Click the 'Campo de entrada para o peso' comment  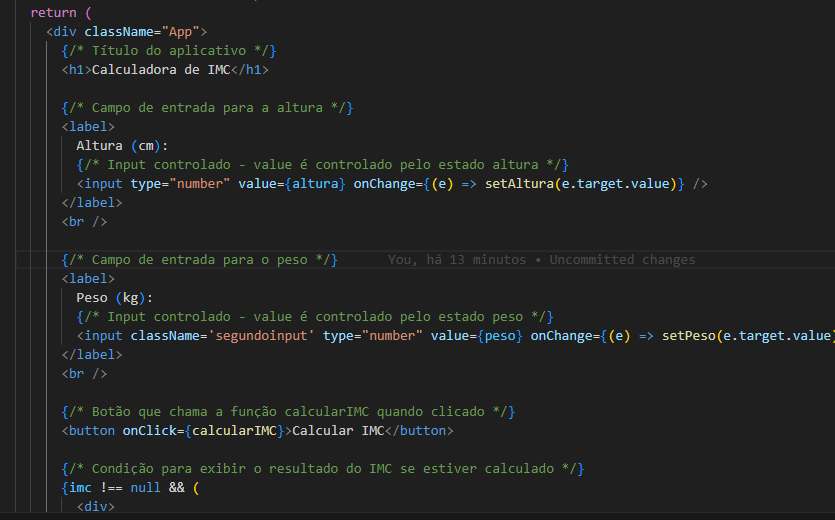pyautogui.click(x=200, y=260)
